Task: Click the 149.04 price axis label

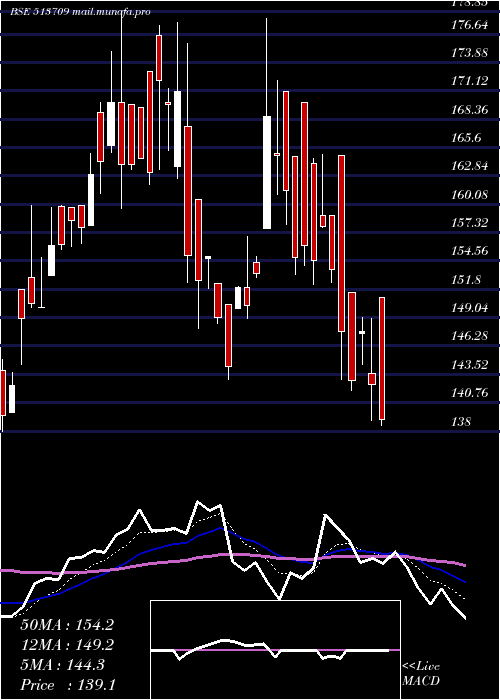Action: [x=469, y=308]
